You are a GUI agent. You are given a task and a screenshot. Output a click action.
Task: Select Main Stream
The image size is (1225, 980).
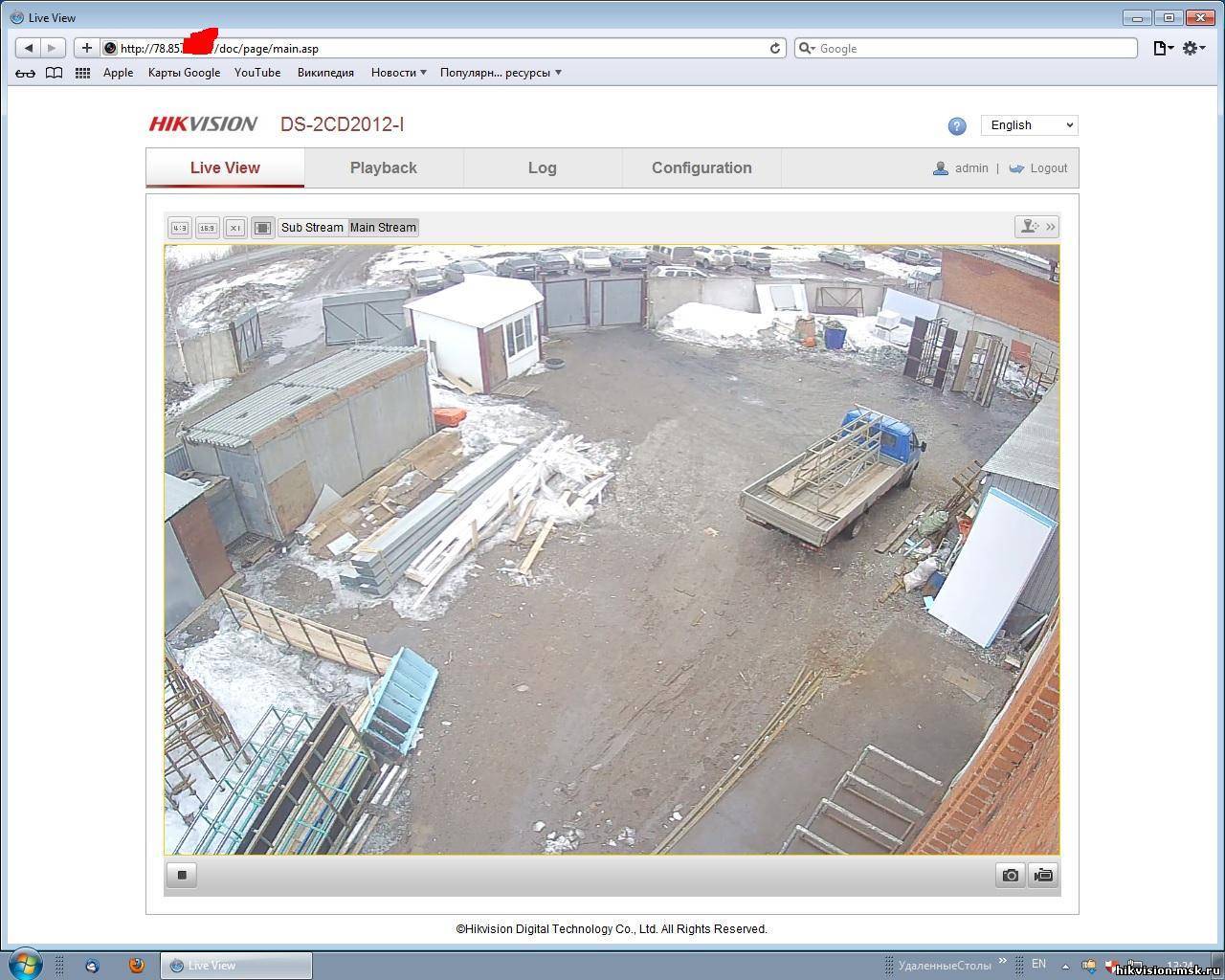(x=383, y=228)
